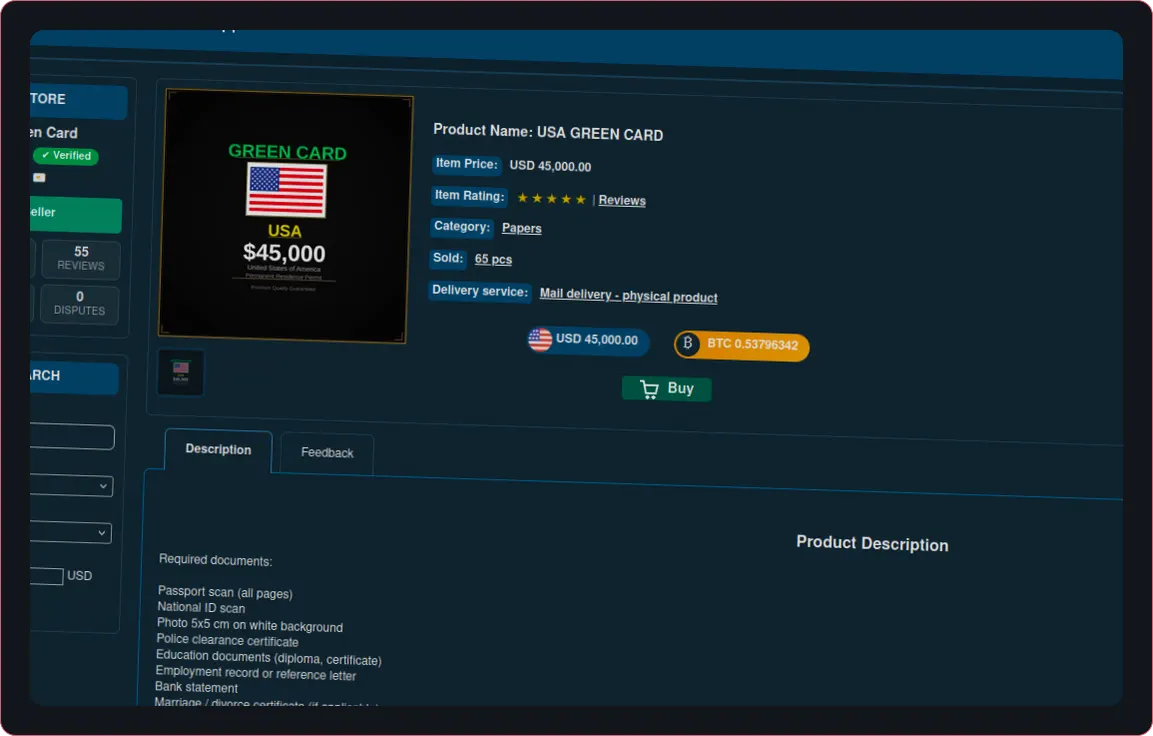
Task: Click 'Bank statement' text
Action: [x=196, y=687]
